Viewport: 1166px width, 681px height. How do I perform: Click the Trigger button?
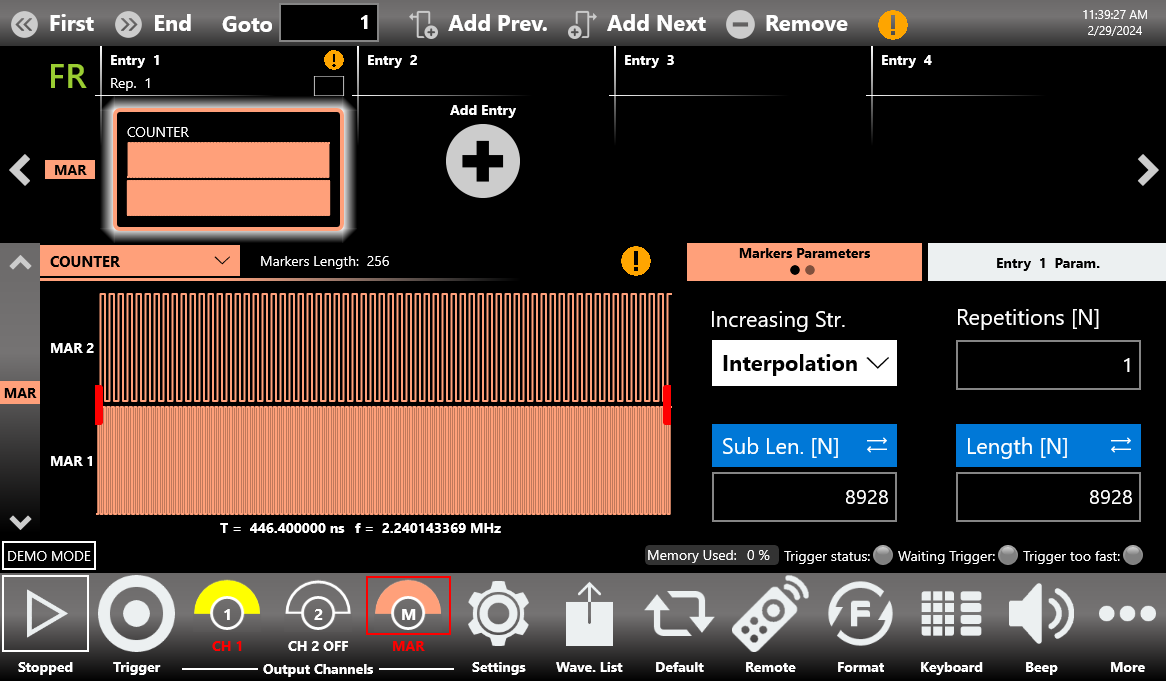[x=136, y=614]
